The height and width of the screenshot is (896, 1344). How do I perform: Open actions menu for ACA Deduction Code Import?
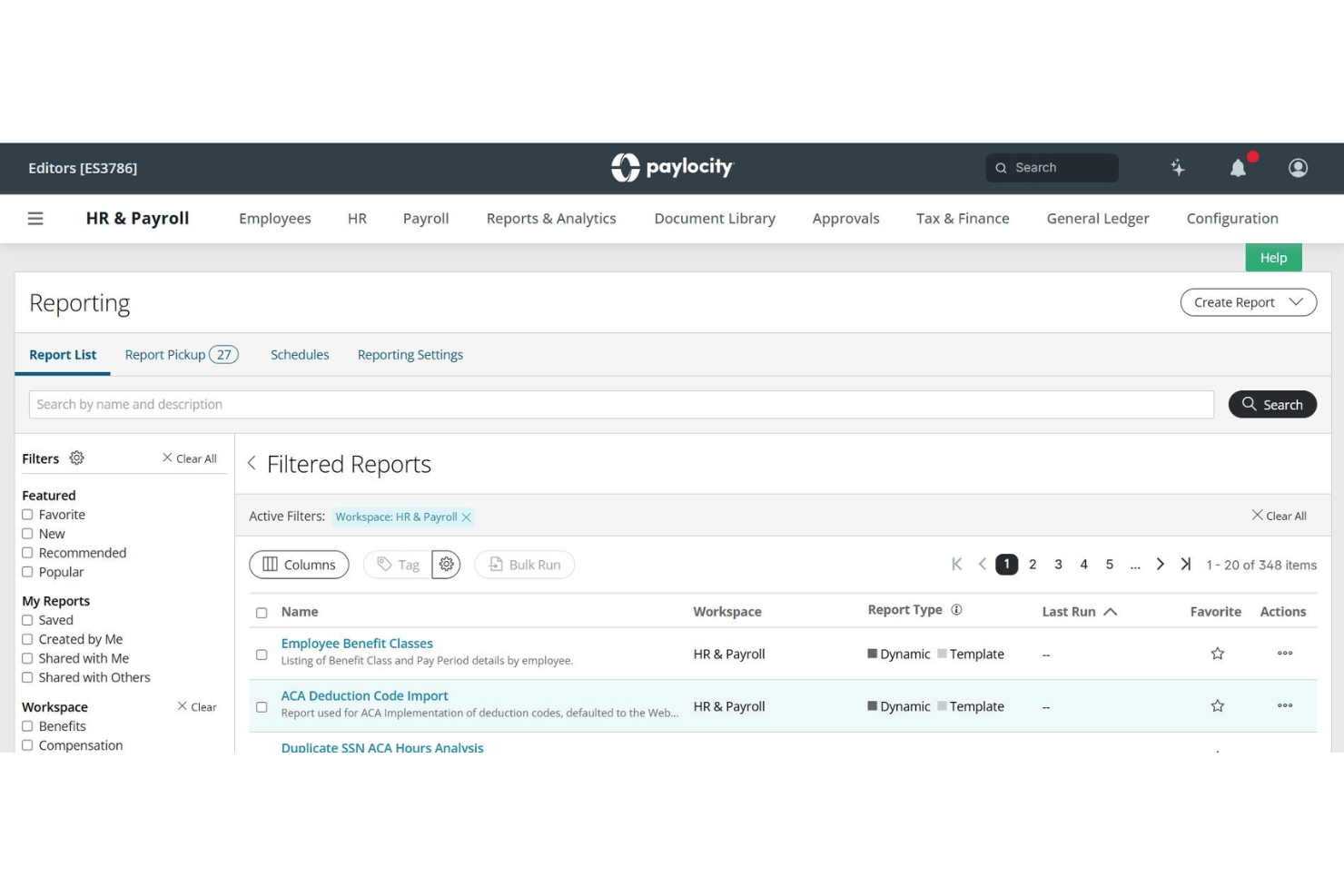(x=1284, y=706)
